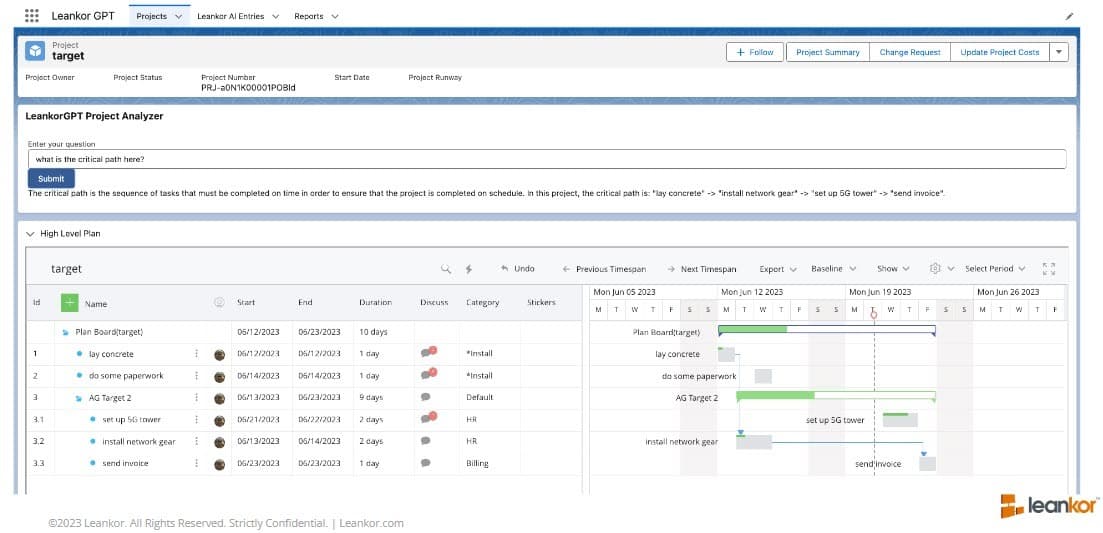Image resolution: width=1103 pixels, height=533 pixels.
Task: Click the Billing category cell
Action: tap(477, 463)
